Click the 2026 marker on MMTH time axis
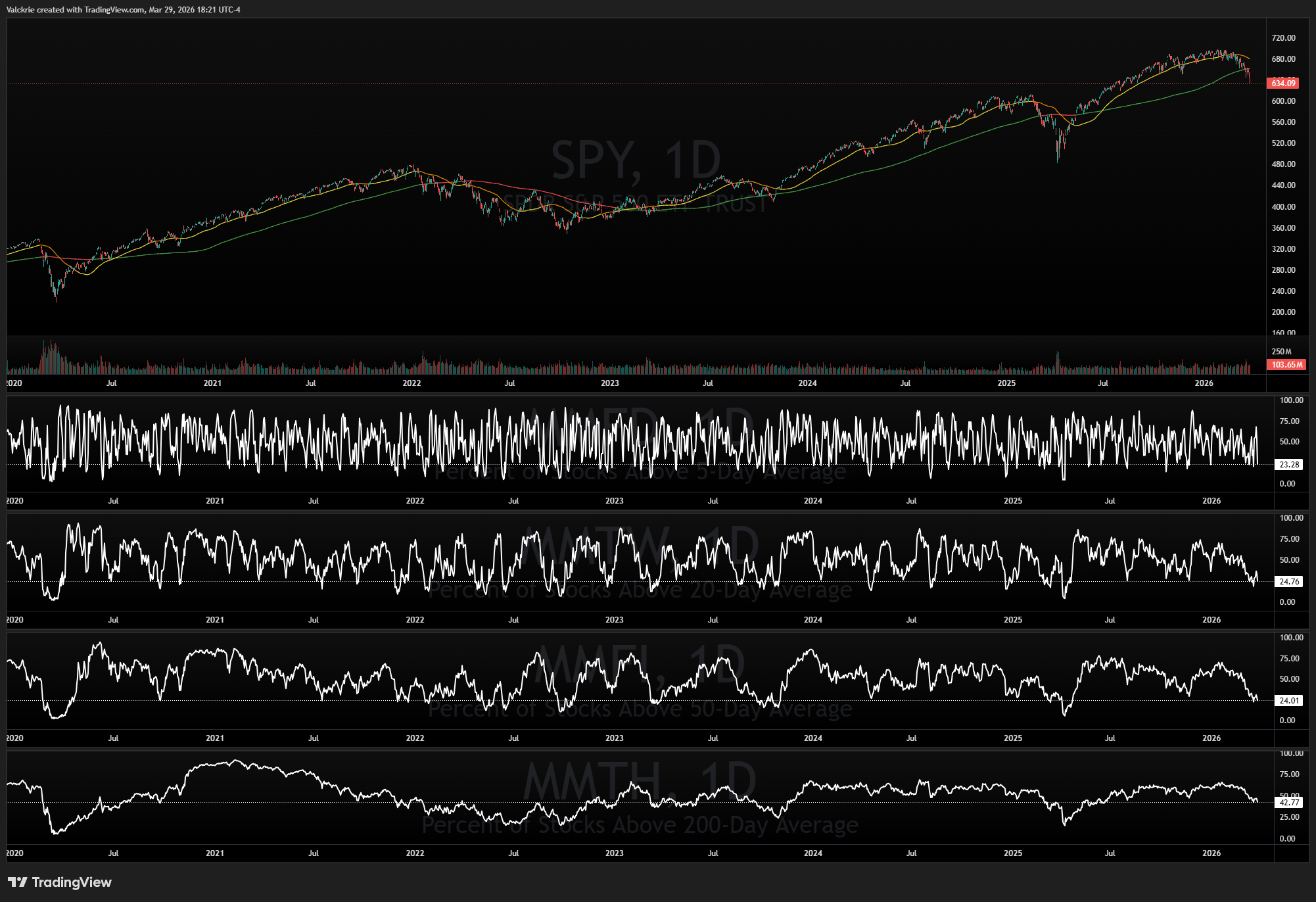The image size is (1316, 902). tap(1211, 853)
